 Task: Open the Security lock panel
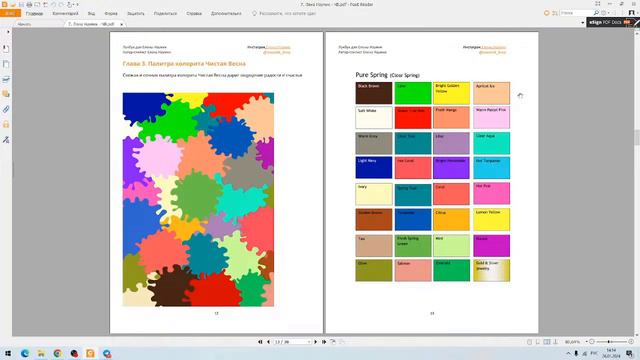tap(6, 124)
